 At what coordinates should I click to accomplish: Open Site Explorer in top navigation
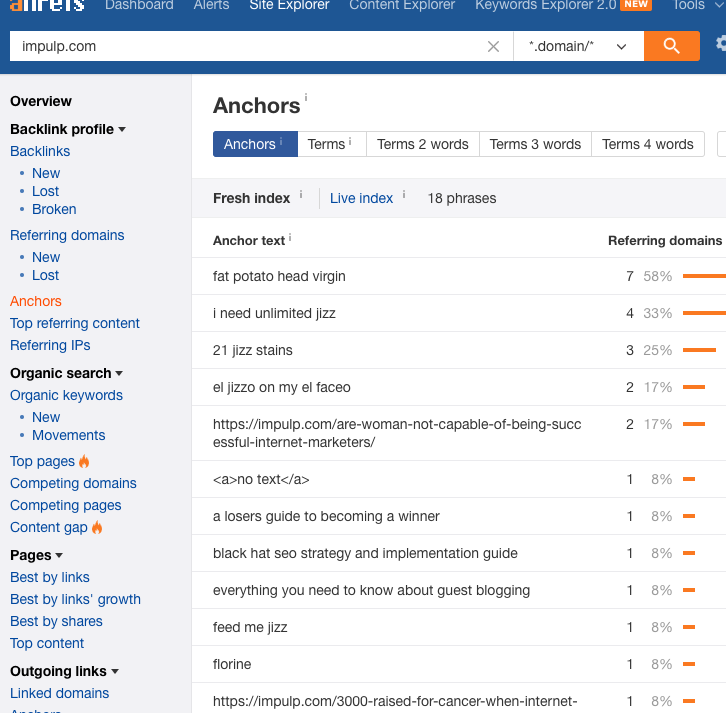[x=289, y=5]
